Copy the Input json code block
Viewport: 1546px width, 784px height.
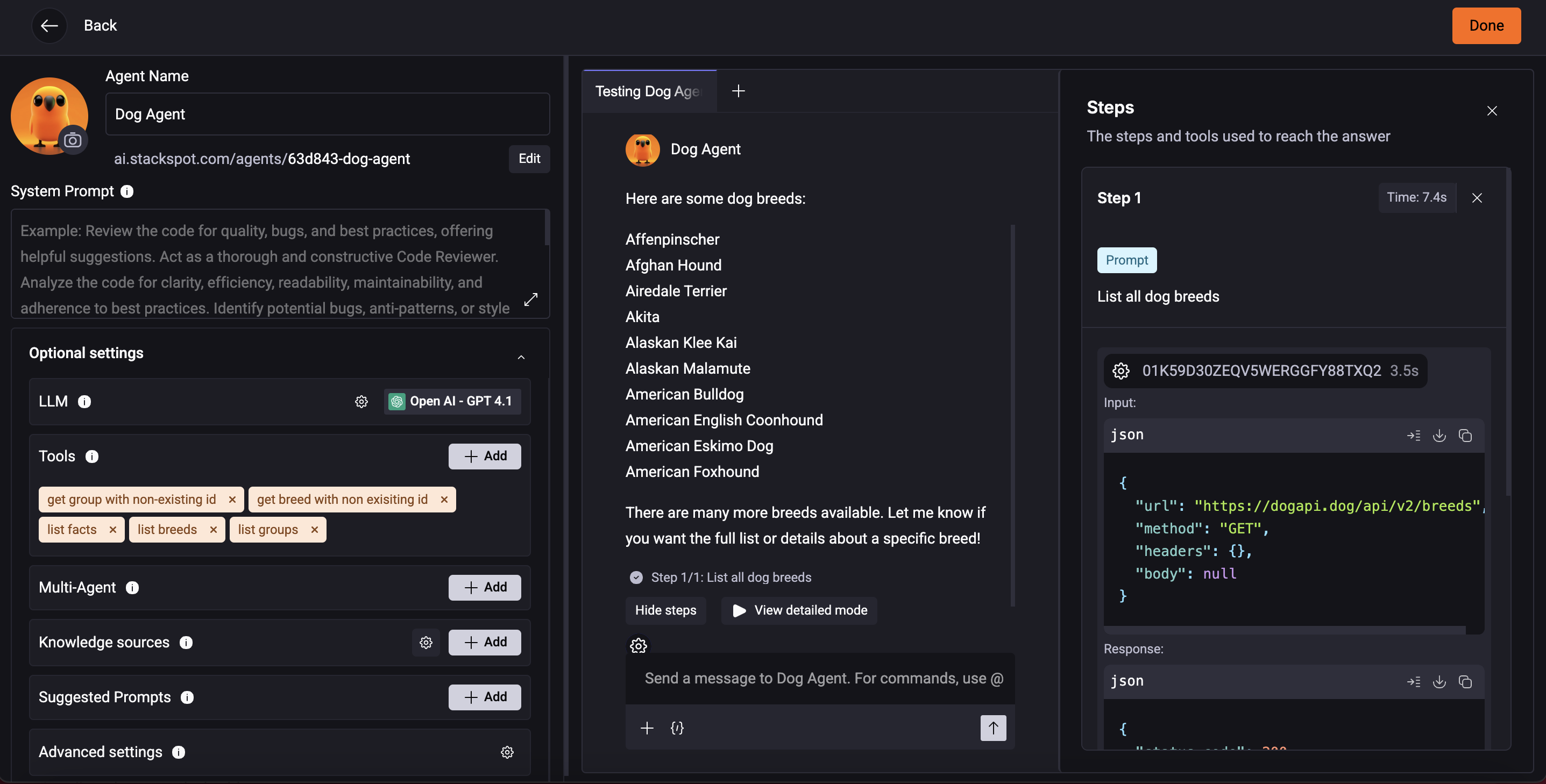click(1465, 436)
